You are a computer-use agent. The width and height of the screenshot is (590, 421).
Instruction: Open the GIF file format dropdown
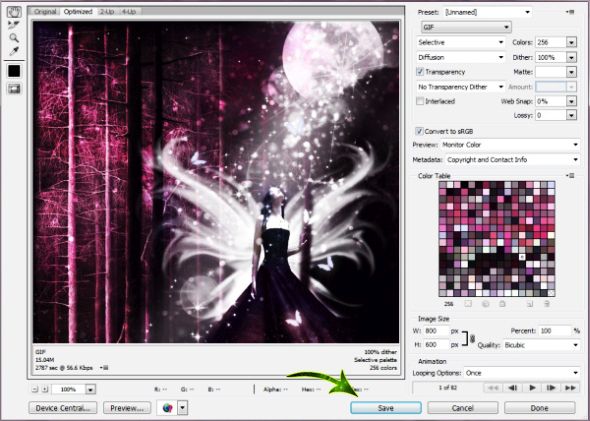(x=466, y=27)
